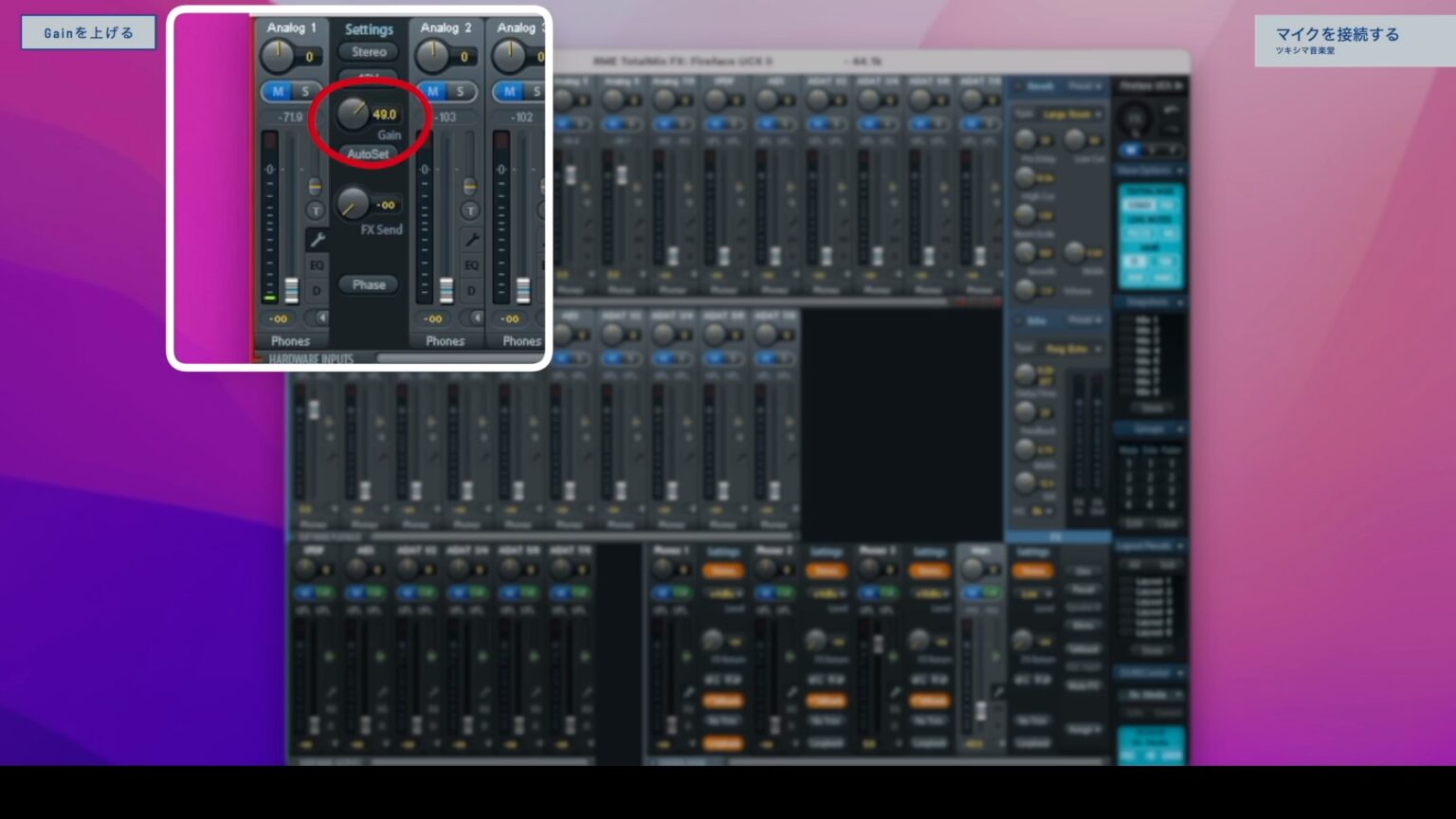
Task: Enable Phase on the Analog 1 channel
Action: coord(369,284)
